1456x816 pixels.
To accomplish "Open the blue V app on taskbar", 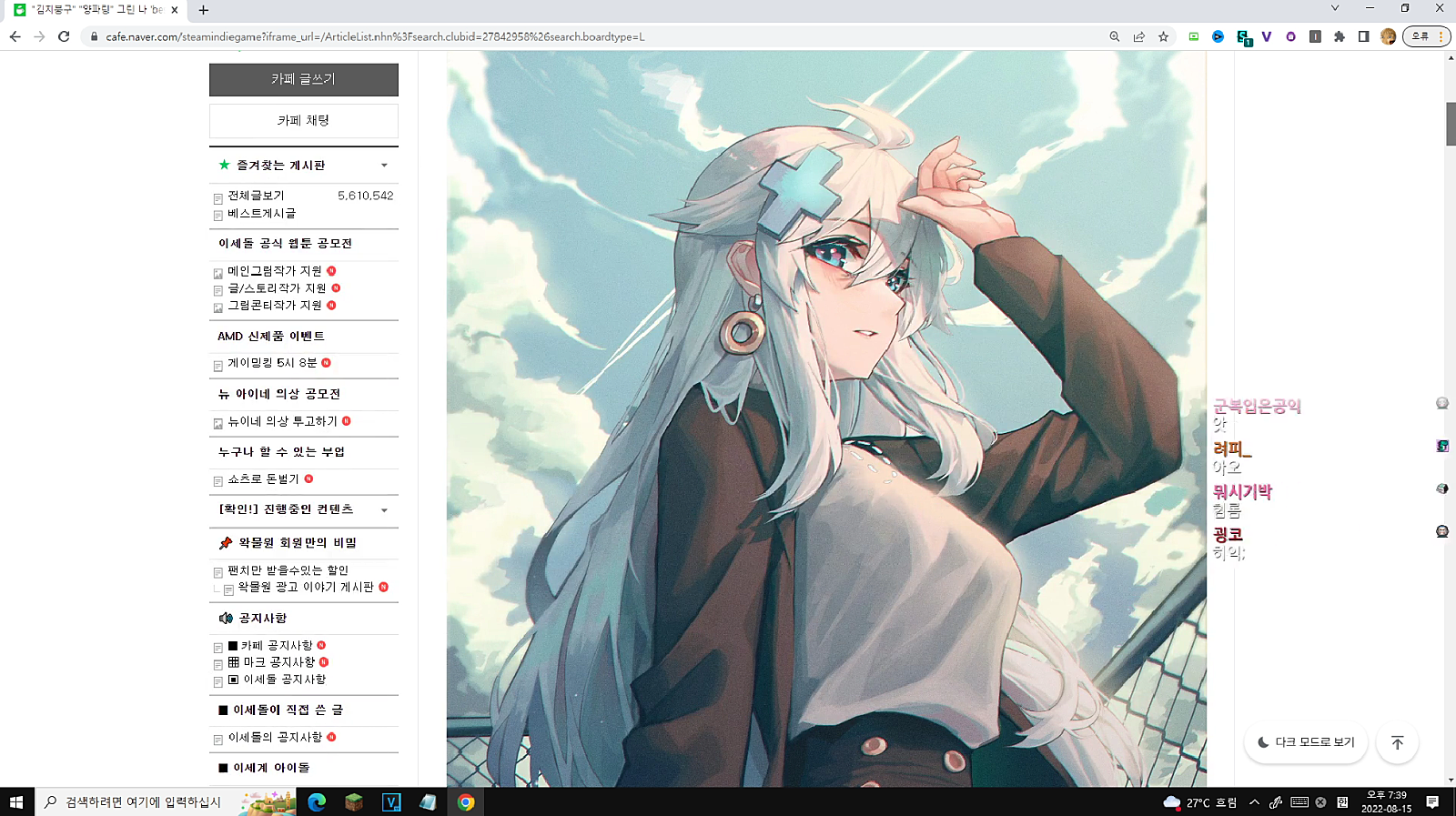I will pos(391,801).
